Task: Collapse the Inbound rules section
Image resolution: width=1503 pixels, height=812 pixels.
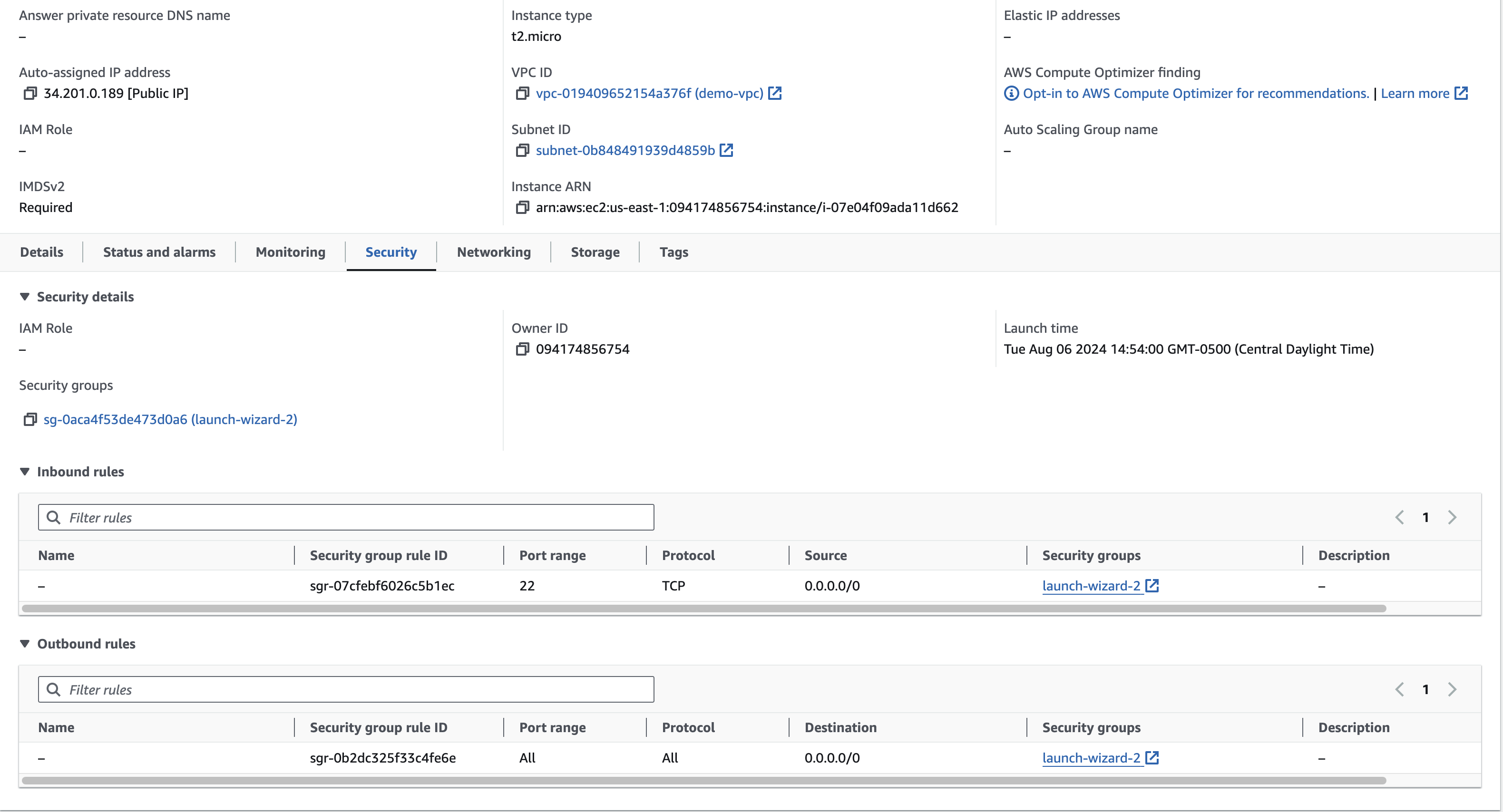Action: tap(25, 471)
